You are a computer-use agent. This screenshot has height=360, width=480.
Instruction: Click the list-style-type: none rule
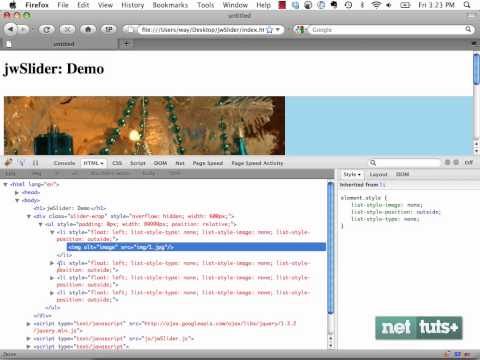[x=385, y=219]
